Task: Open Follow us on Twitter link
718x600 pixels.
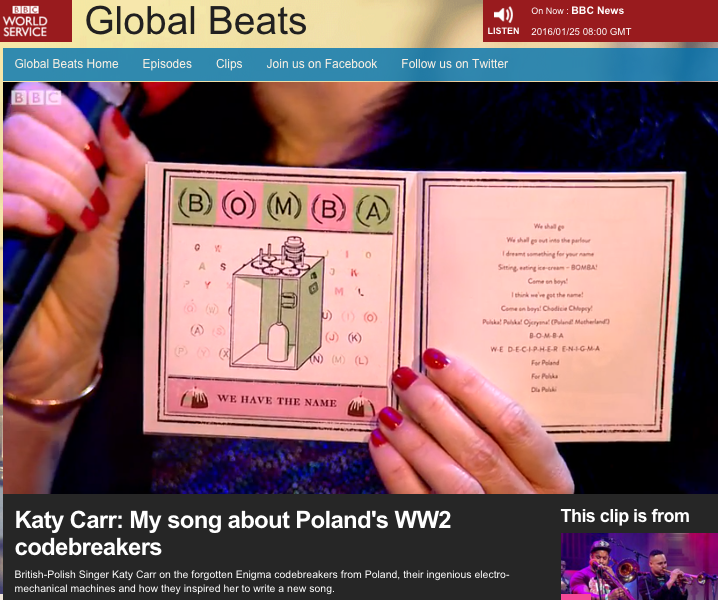Action: pos(455,64)
